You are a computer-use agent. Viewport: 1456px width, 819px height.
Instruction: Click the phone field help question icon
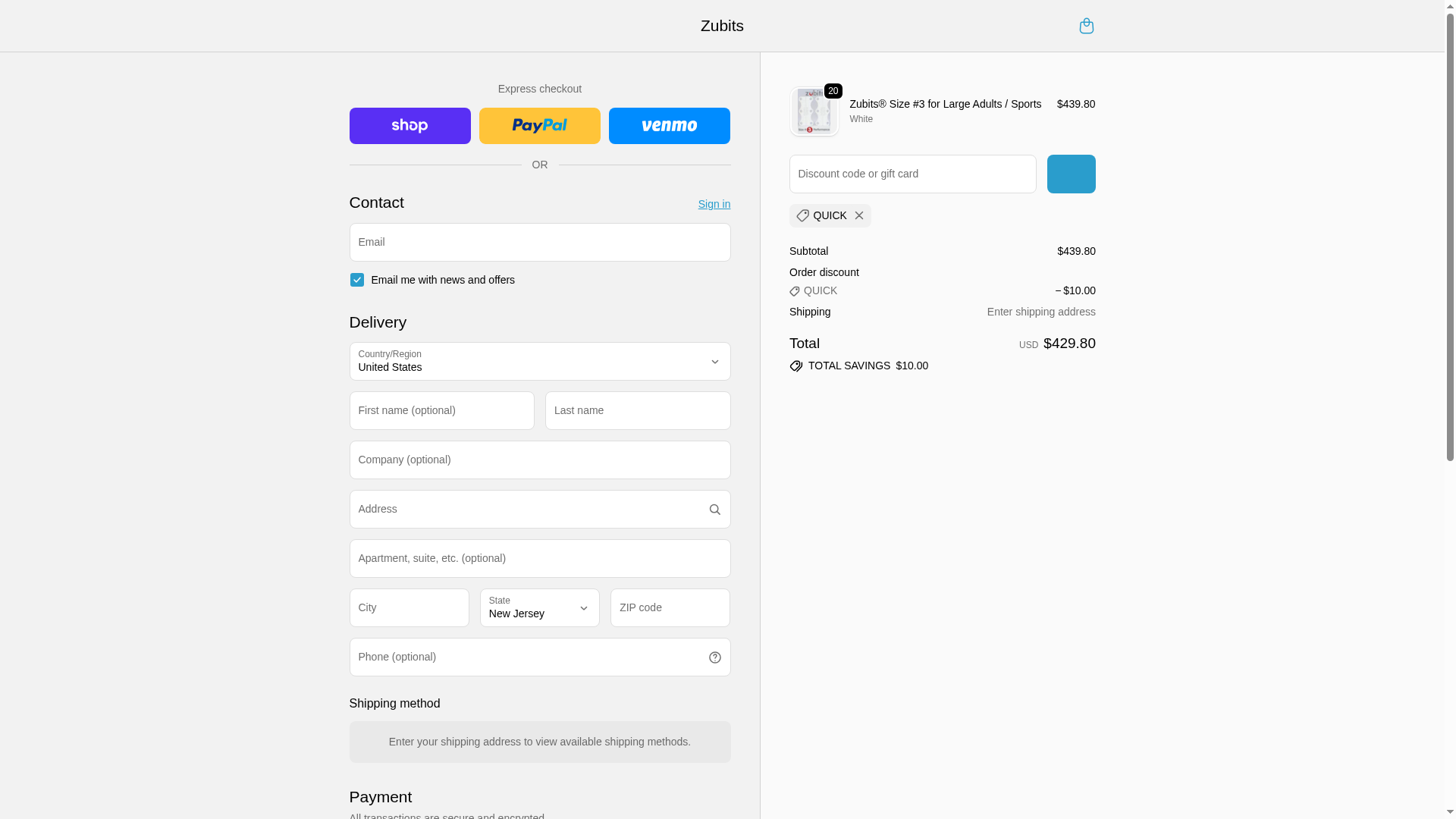714,657
